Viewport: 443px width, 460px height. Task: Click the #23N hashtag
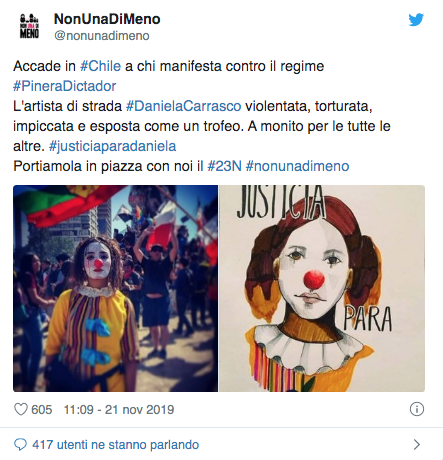(224, 166)
